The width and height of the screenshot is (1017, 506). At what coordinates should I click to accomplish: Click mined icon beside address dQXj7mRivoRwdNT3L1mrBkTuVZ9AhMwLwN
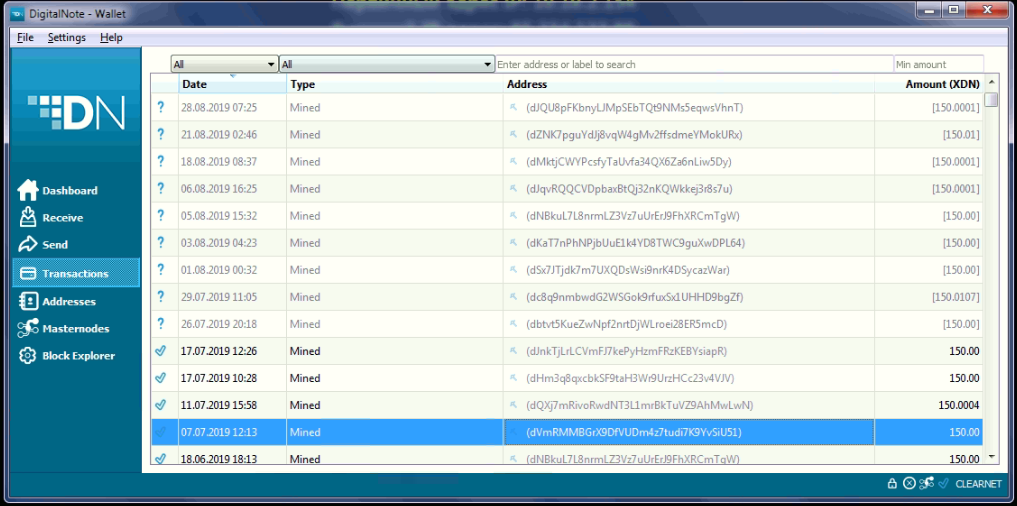[514, 405]
